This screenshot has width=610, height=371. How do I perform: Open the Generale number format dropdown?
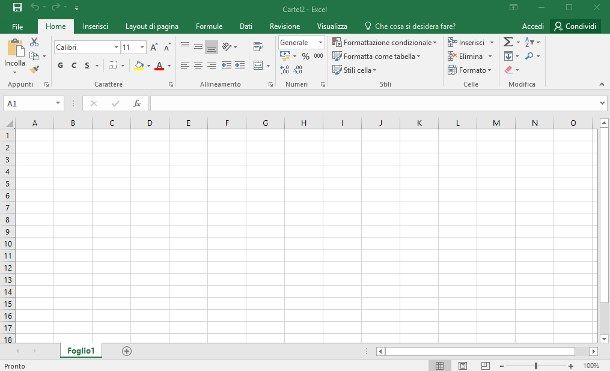pos(321,42)
